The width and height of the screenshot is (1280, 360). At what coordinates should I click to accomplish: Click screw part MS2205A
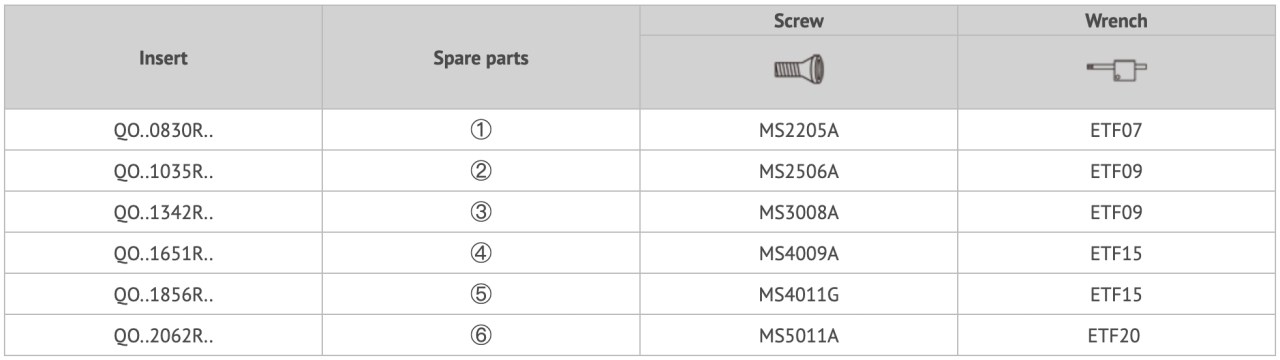(x=799, y=130)
